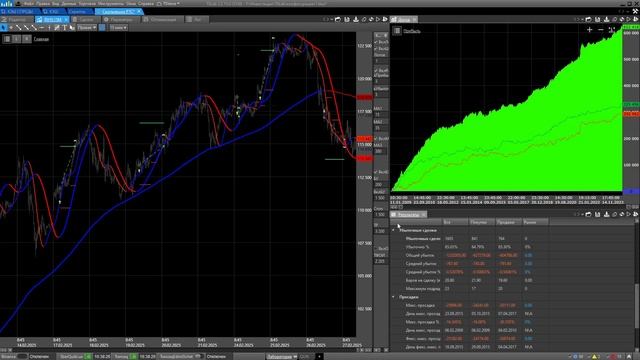This screenshot has width=640, height=360.
Task: Click the Средний убыток % row label
Action: (x=423, y=272)
